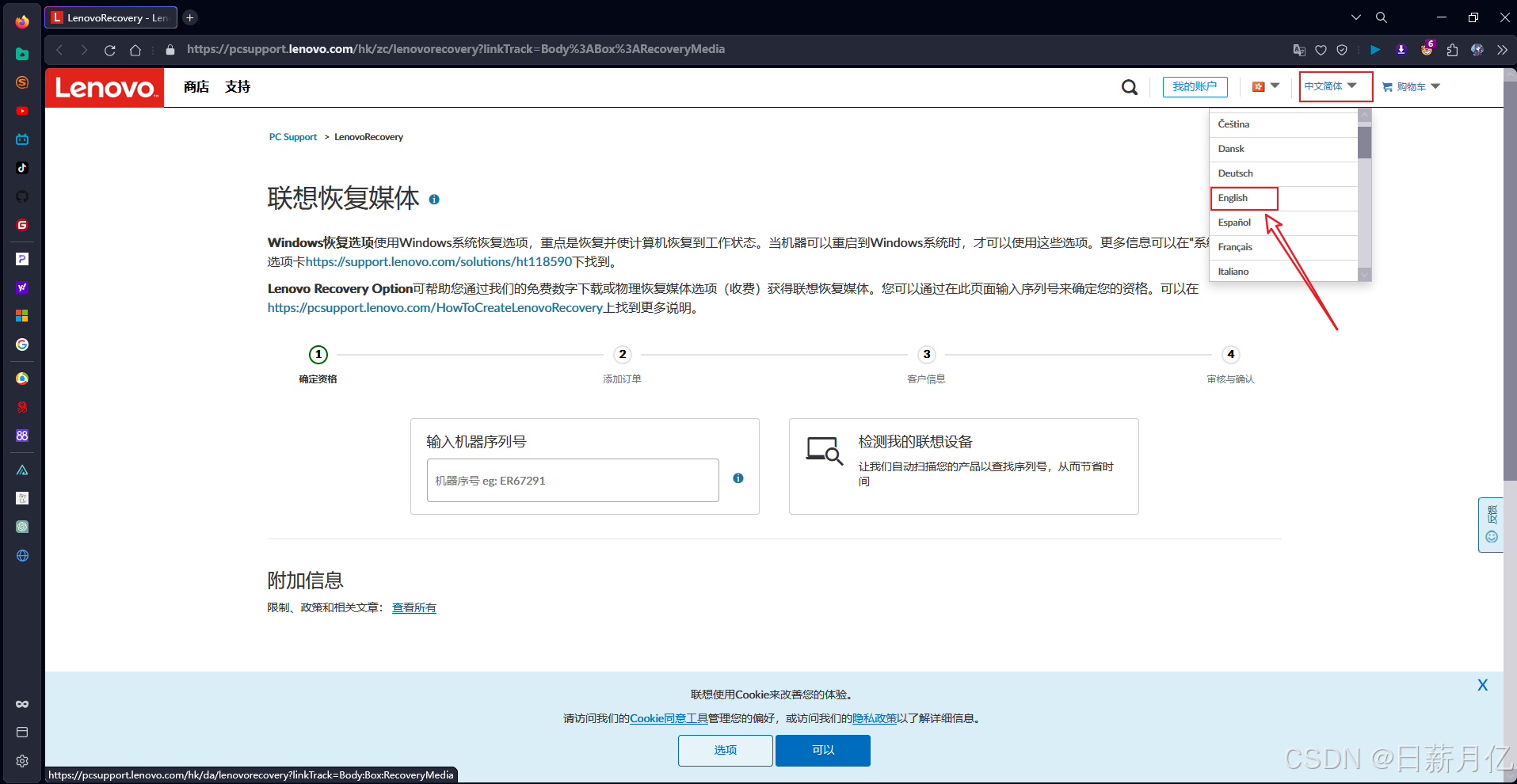1517x784 pixels.
Task: Click the 选项 cookie button
Action: point(726,750)
